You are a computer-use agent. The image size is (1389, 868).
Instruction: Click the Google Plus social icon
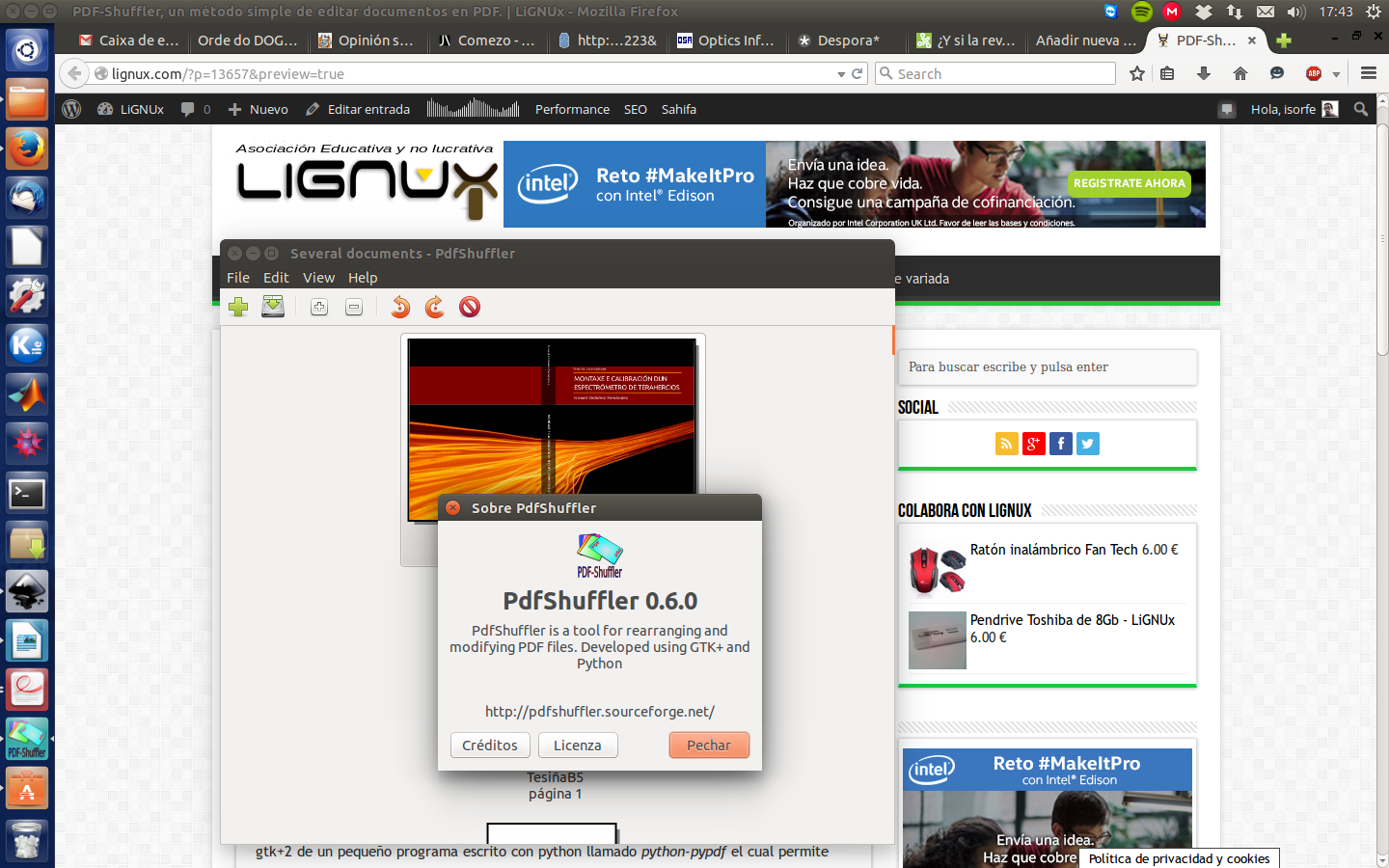pyautogui.click(x=1034, y=444)
